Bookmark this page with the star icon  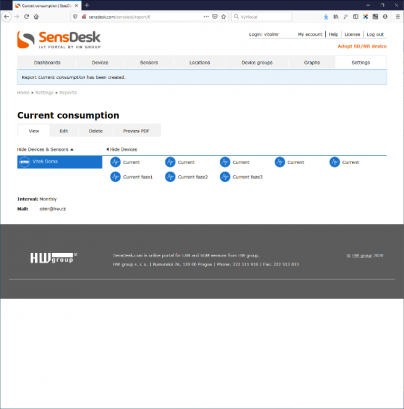point(224,17)
